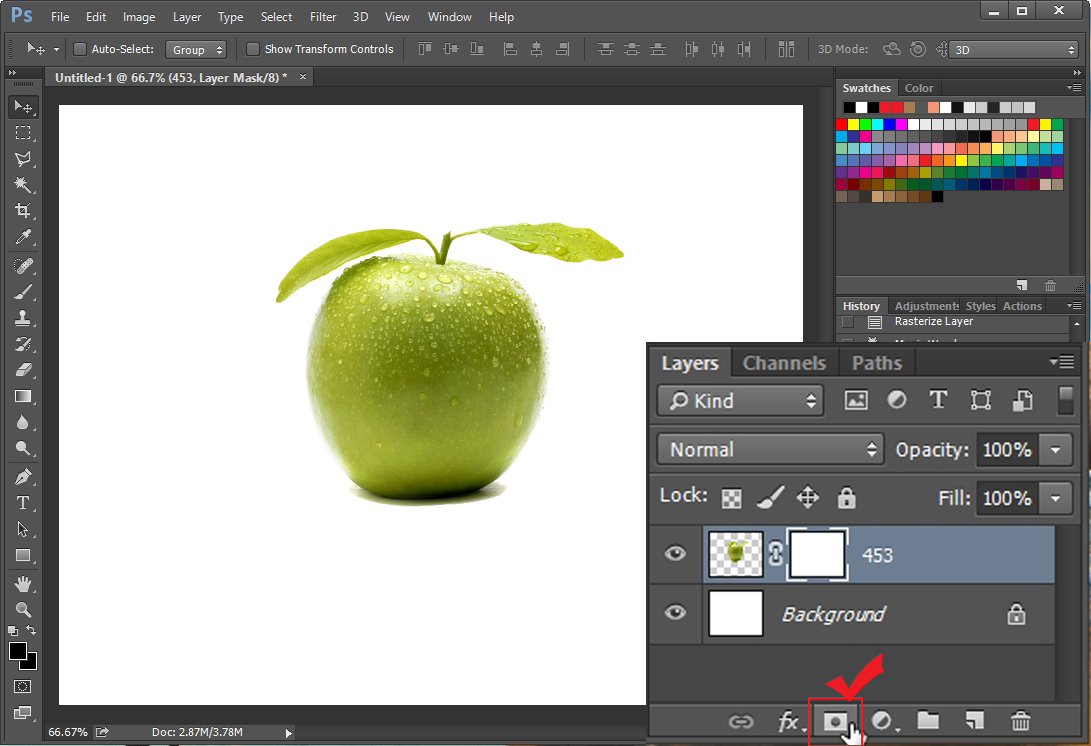Select the Pen tool
The width and height of the screenshot is (1091, 746).
pyautogui.click(x=23, y=477)
